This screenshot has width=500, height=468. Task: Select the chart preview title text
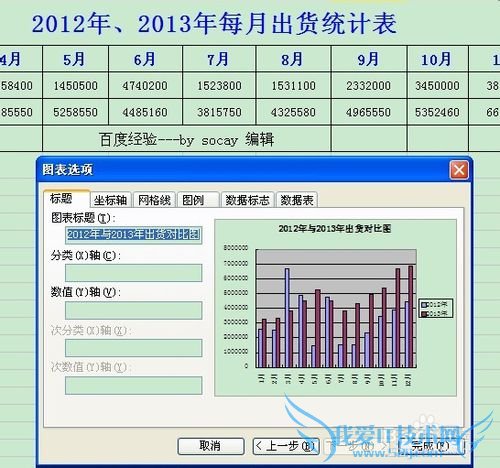(x=335, y=229)
